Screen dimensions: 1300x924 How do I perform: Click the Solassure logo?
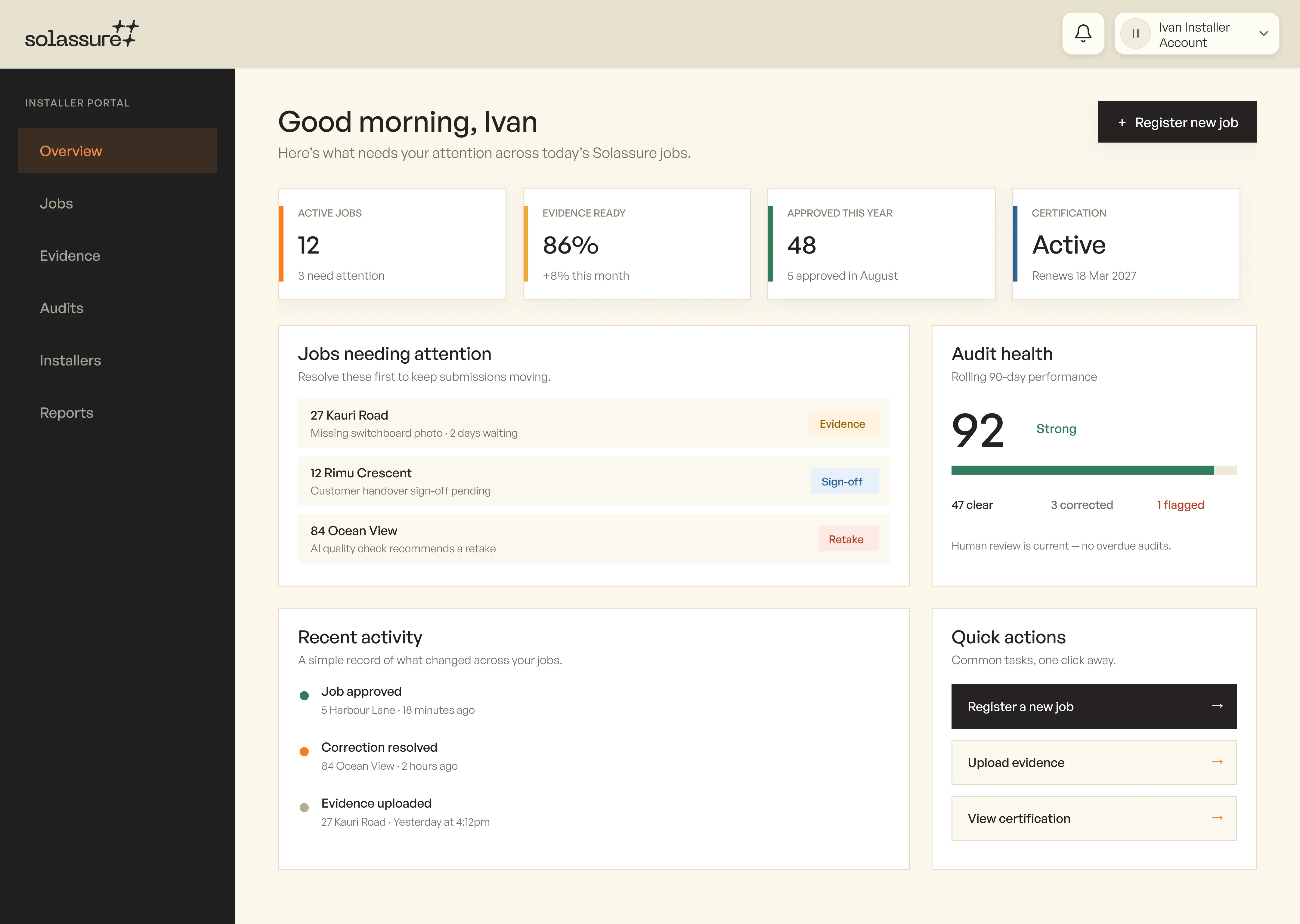pyautogui.click(x=82, y=34)
